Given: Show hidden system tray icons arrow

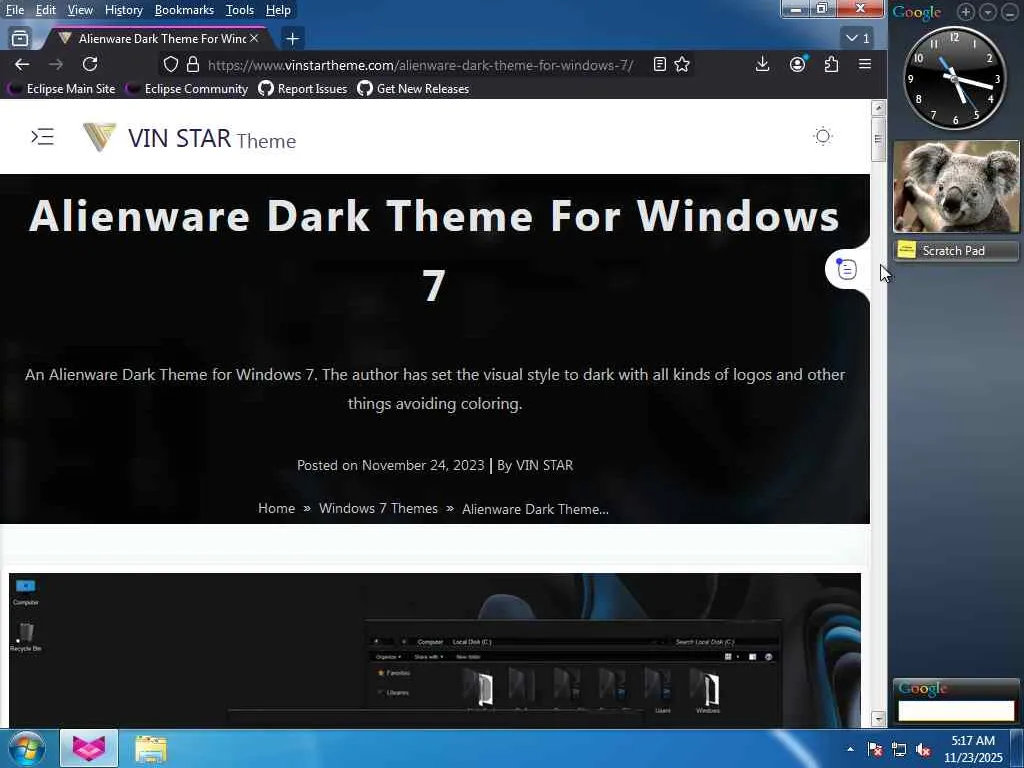Looking at the screenshot, I should point(850,749).
